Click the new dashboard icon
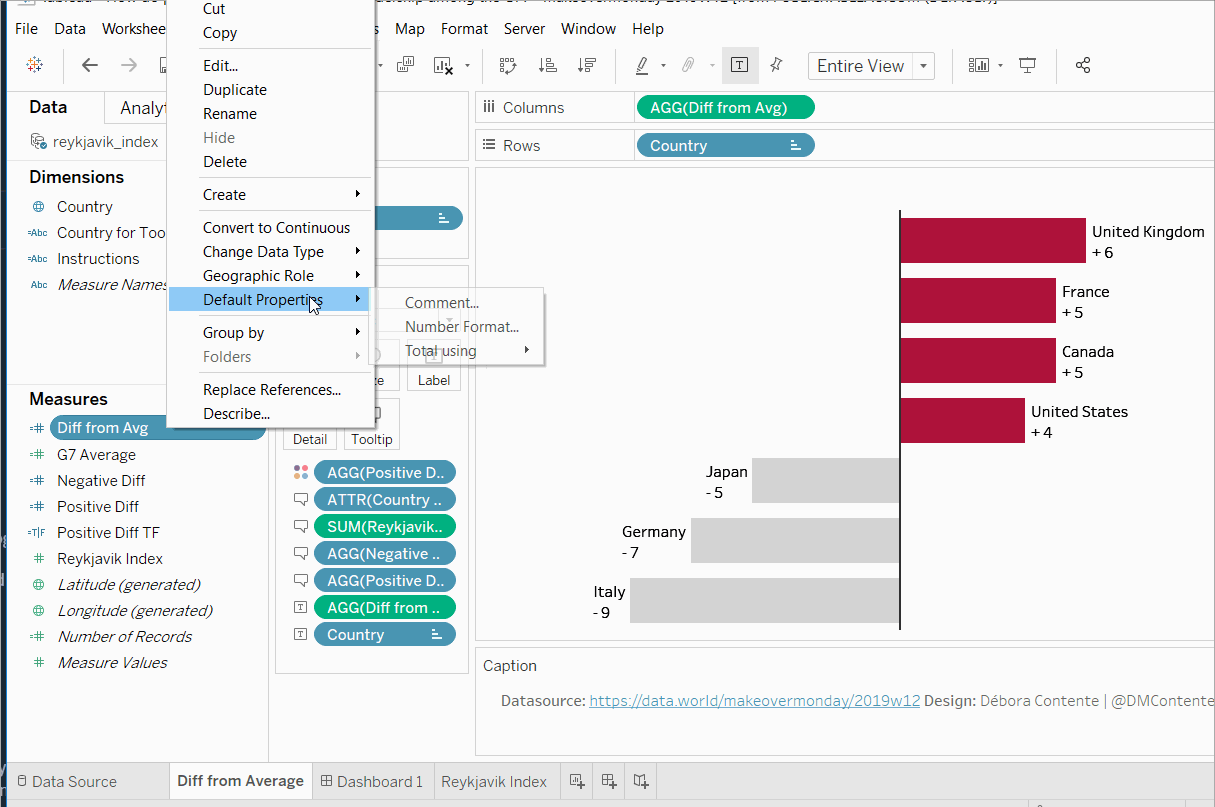 coord(609,781)
